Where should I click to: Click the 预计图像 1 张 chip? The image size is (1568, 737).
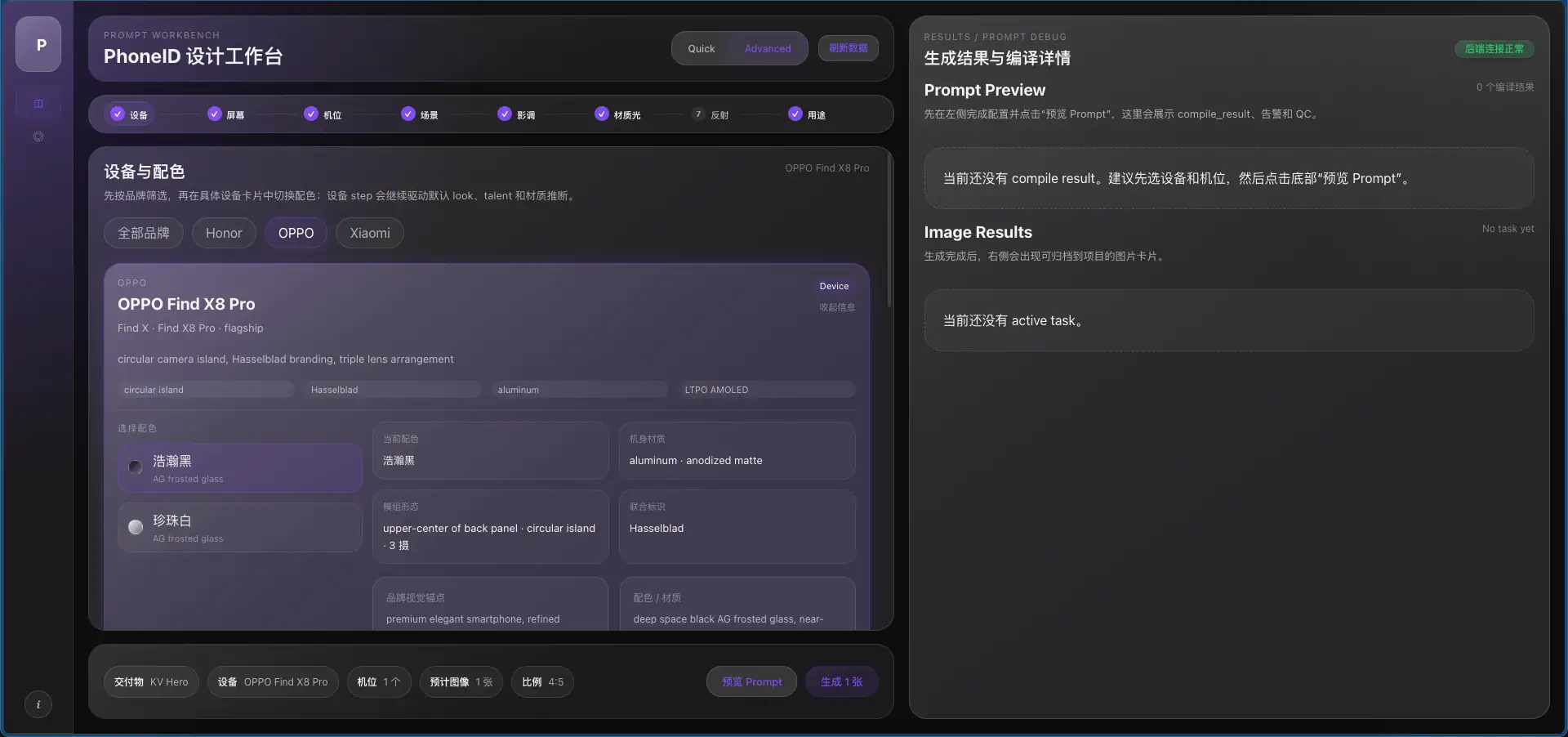[461, 681]
